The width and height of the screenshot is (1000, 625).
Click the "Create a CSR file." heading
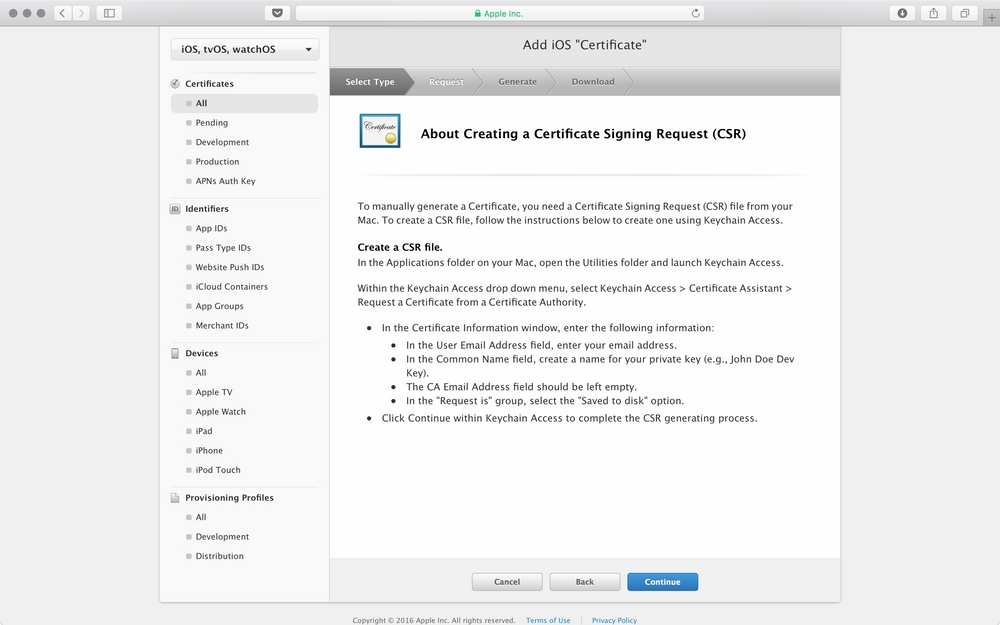tap(400, 247)
